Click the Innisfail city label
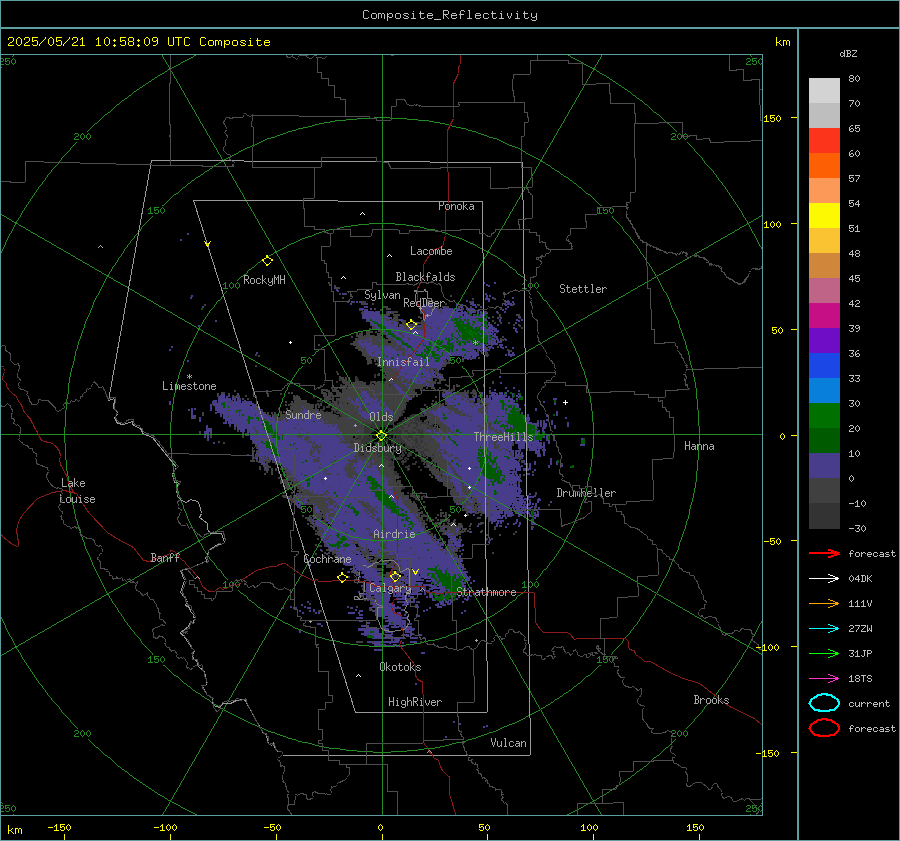Viewport: 900px width, 841px height. pyautogui.click(x=403, y=362)
